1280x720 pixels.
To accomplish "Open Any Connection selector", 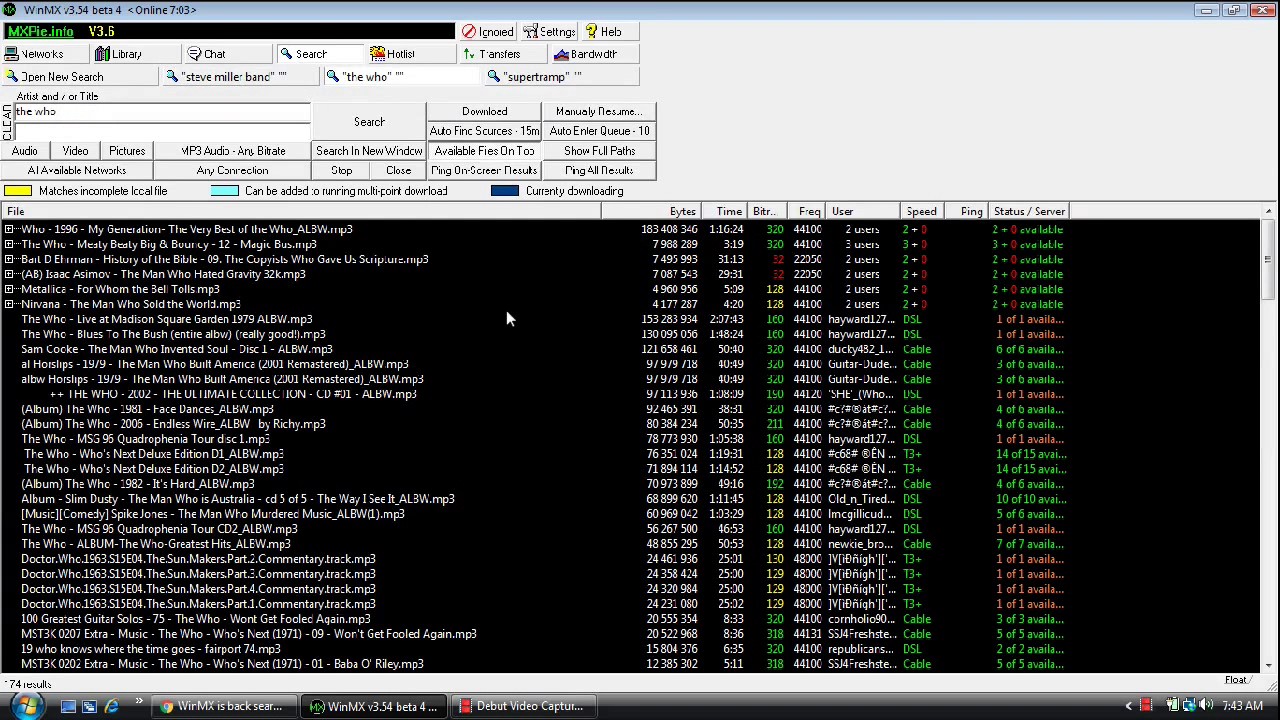I will [x=232, y=171].
